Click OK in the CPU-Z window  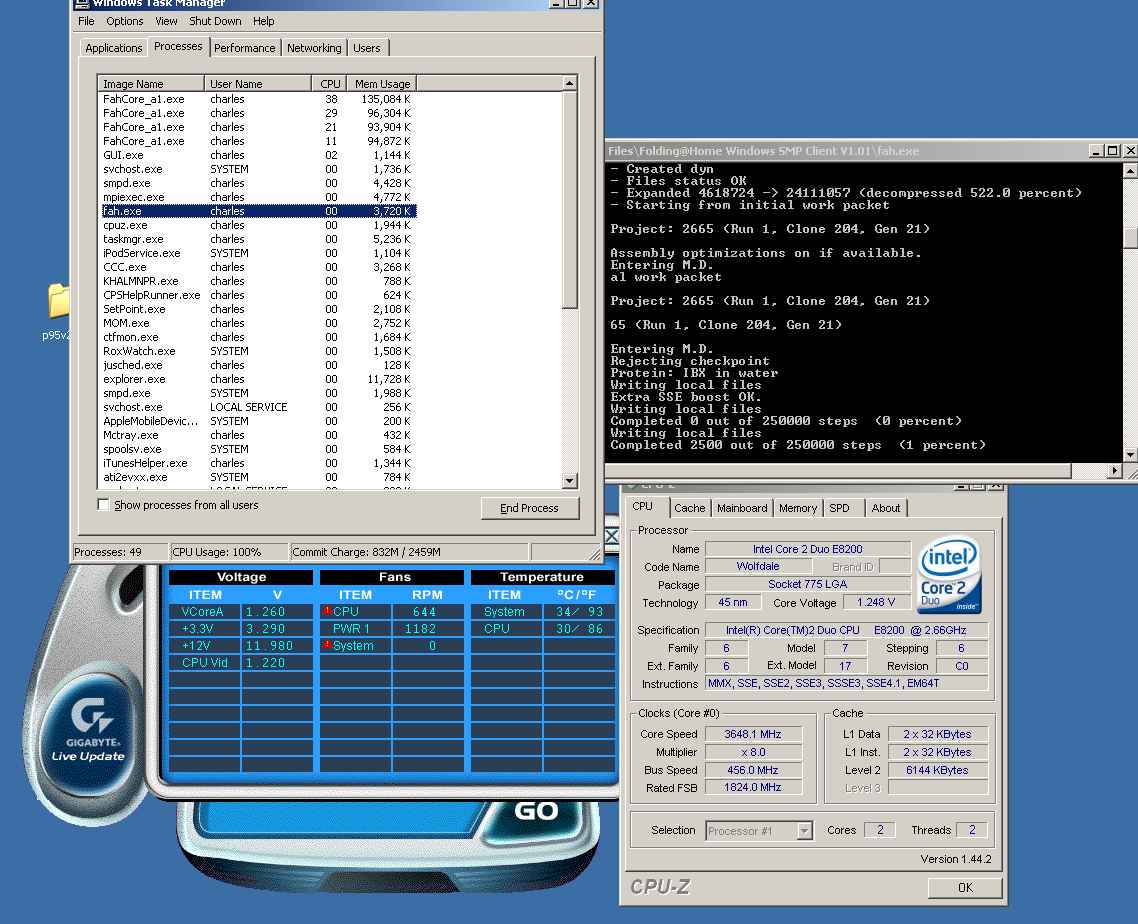click(965, 888)
